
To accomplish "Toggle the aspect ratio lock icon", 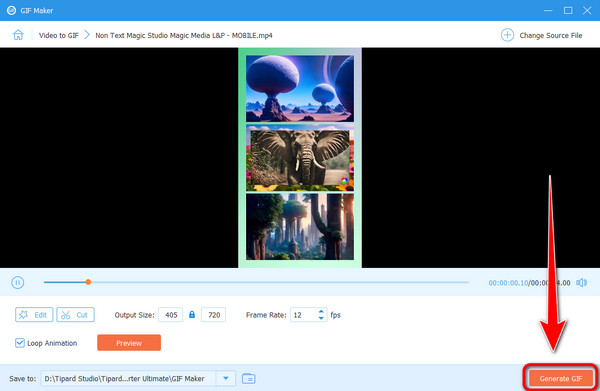I will tap(192, 314).
